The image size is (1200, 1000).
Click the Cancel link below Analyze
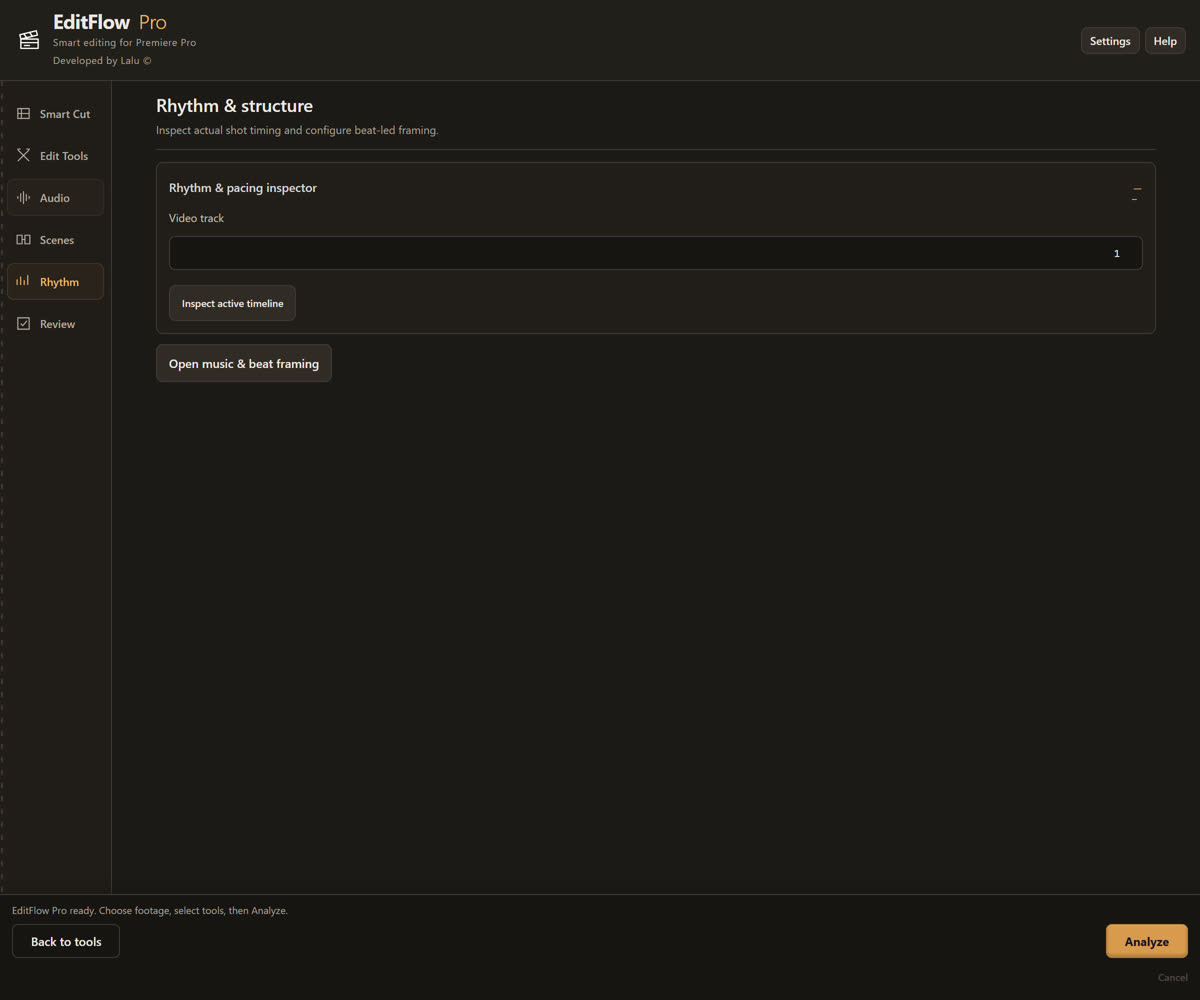(x=1173, y=978)
